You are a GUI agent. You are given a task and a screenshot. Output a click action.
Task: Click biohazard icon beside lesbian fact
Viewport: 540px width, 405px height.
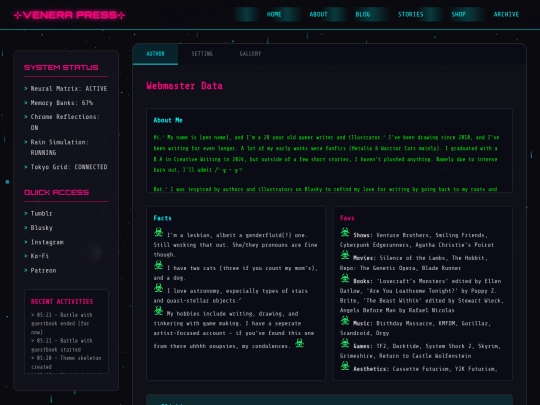[x=158, y=232]
